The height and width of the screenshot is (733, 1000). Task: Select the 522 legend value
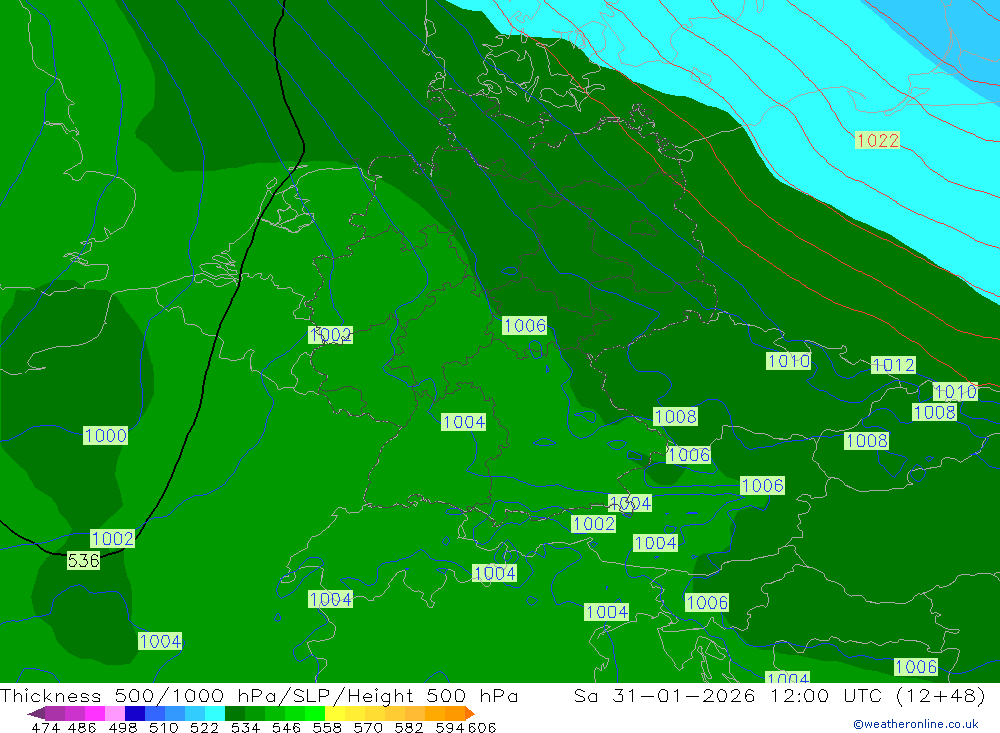[204, 728]
